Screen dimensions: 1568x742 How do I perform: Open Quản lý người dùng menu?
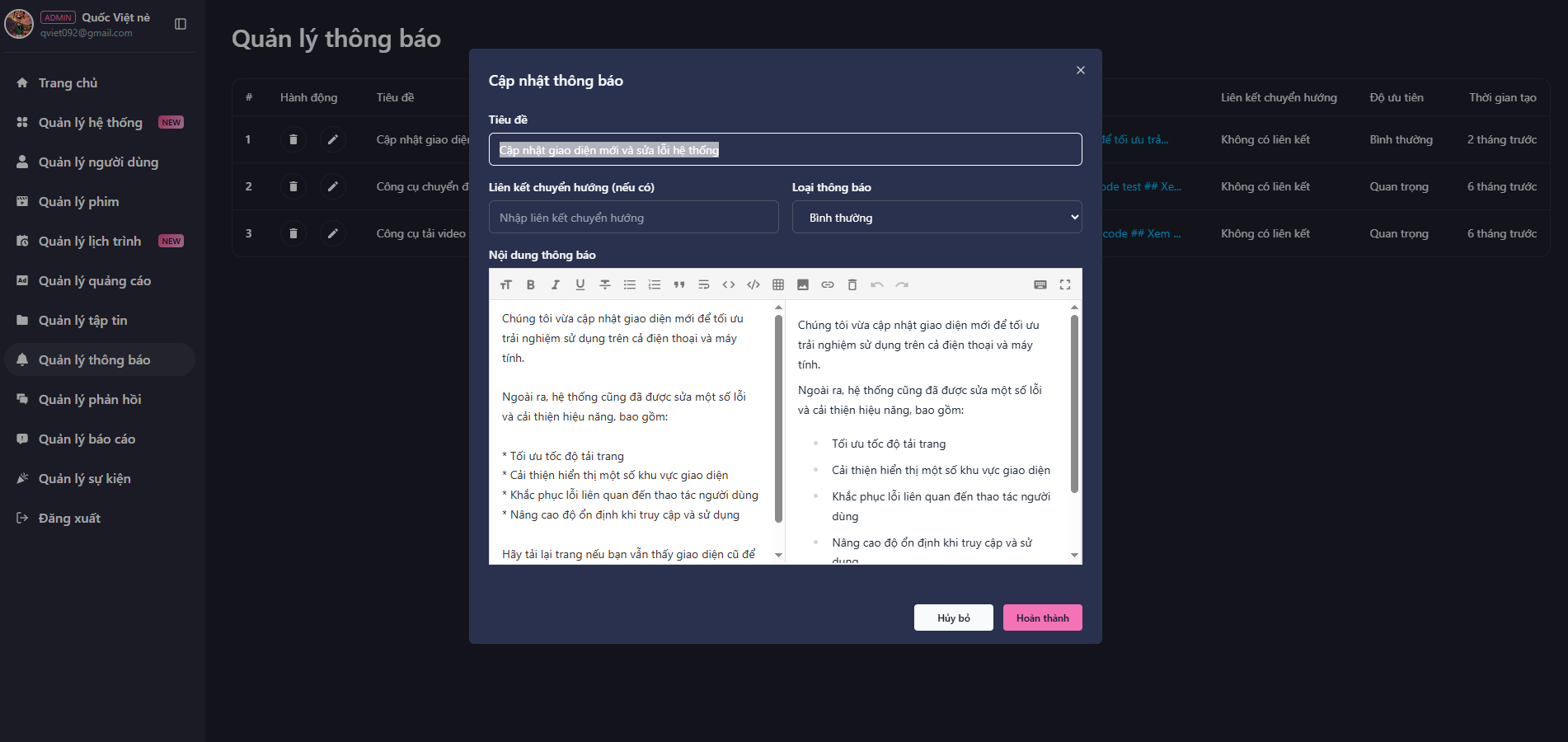[100, 162]
